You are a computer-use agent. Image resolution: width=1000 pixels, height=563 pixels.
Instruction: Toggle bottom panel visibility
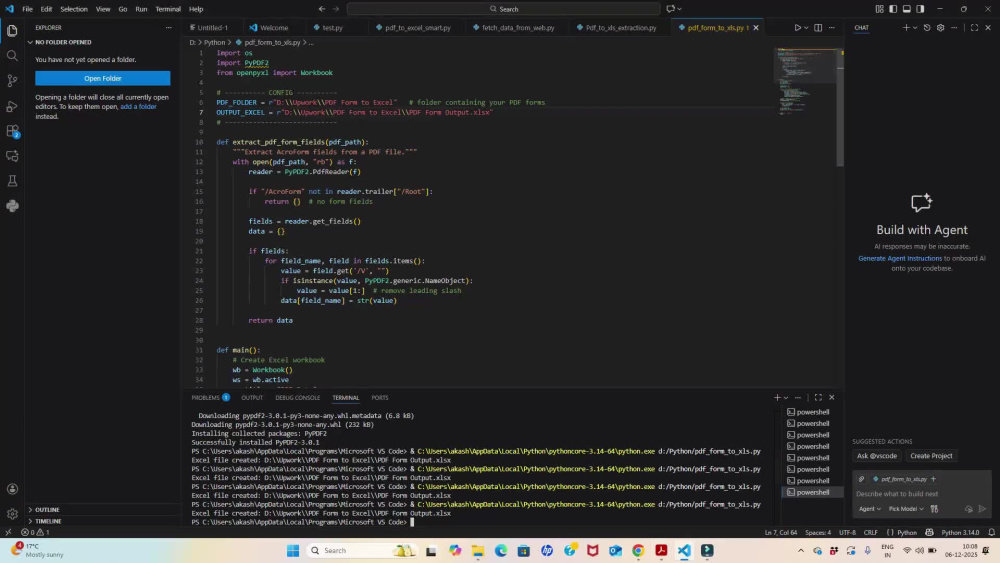pyautogui.click(x=906, y=9)
